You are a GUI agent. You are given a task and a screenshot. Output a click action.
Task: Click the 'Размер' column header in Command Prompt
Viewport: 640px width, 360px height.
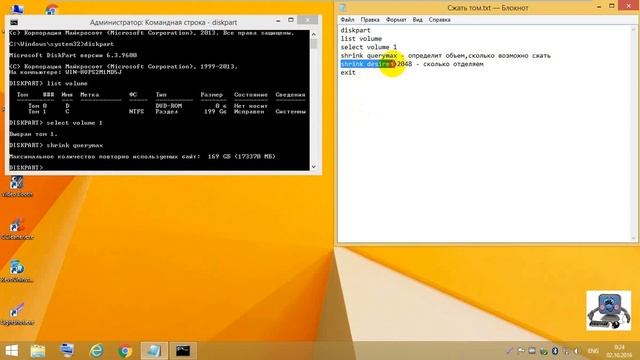pyautogui.click(x=211, y=95)
